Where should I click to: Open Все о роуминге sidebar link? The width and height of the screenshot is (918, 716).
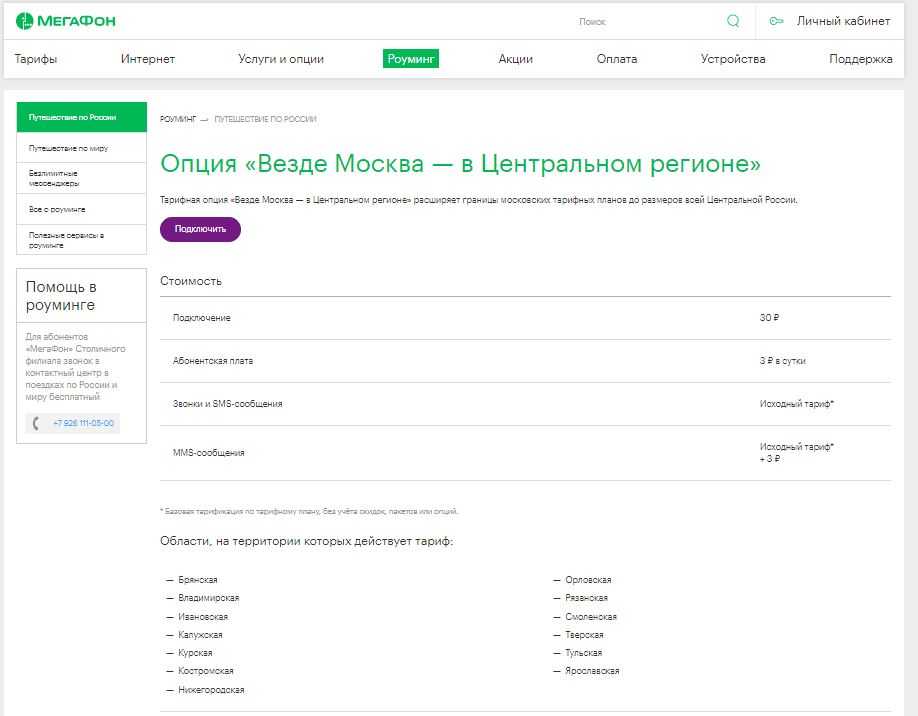pyautogui.click(x=58, y=209)
